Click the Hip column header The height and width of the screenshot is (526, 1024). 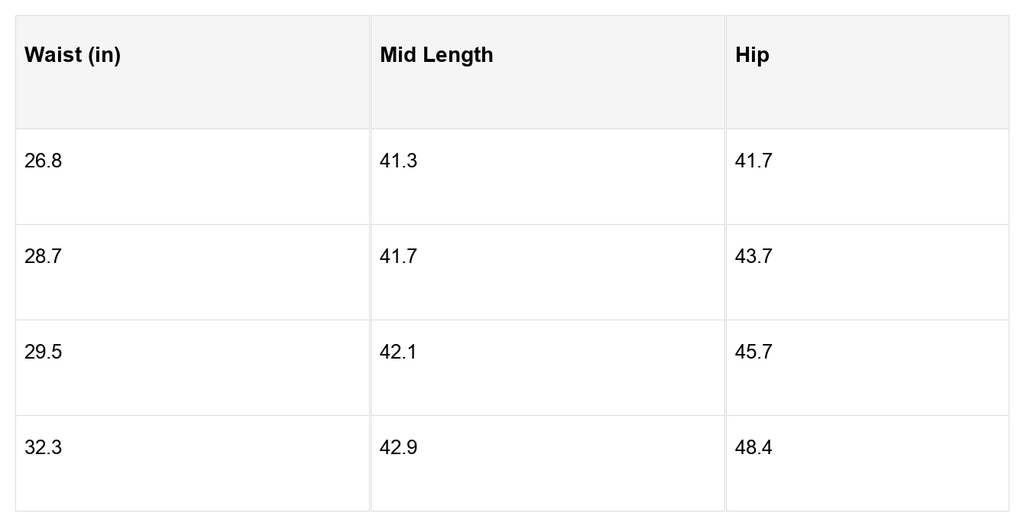point(868,72)
